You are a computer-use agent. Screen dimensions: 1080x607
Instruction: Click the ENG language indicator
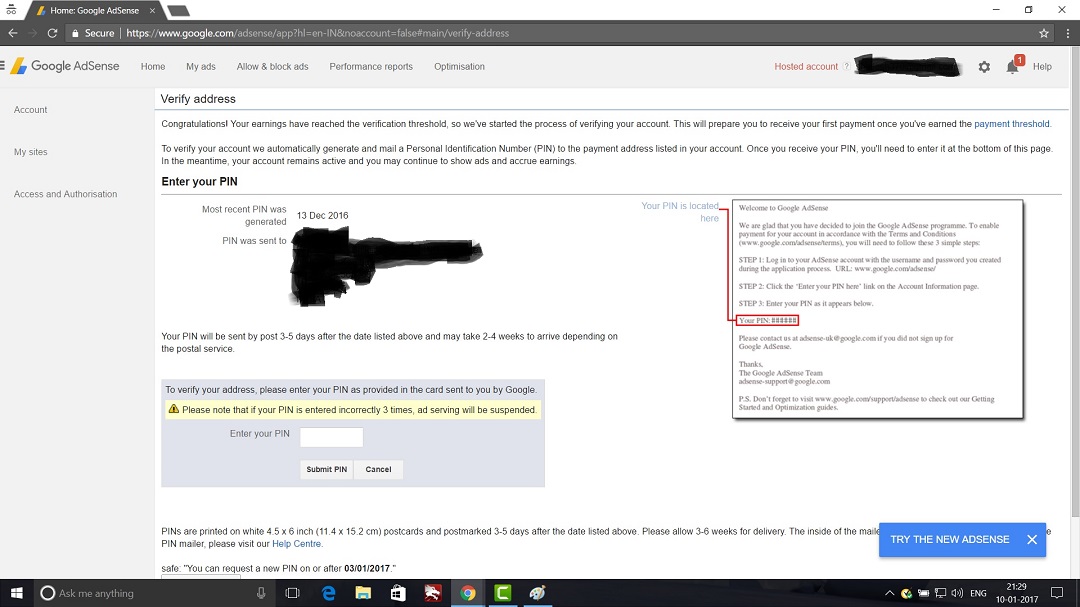pyautogui.click(x=978, y=593)
